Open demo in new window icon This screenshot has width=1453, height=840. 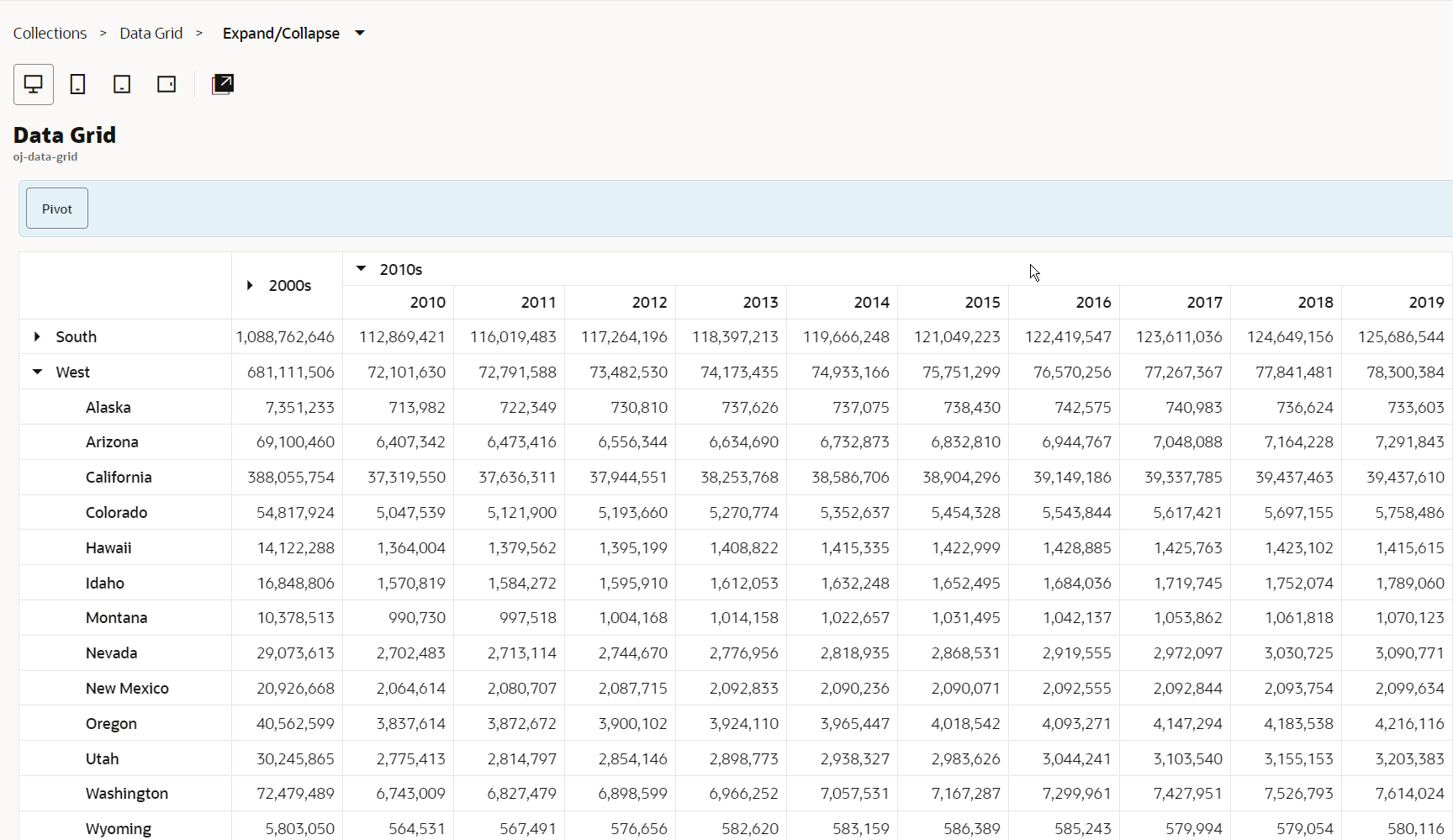pyautogui.click(x=223, y=84)
